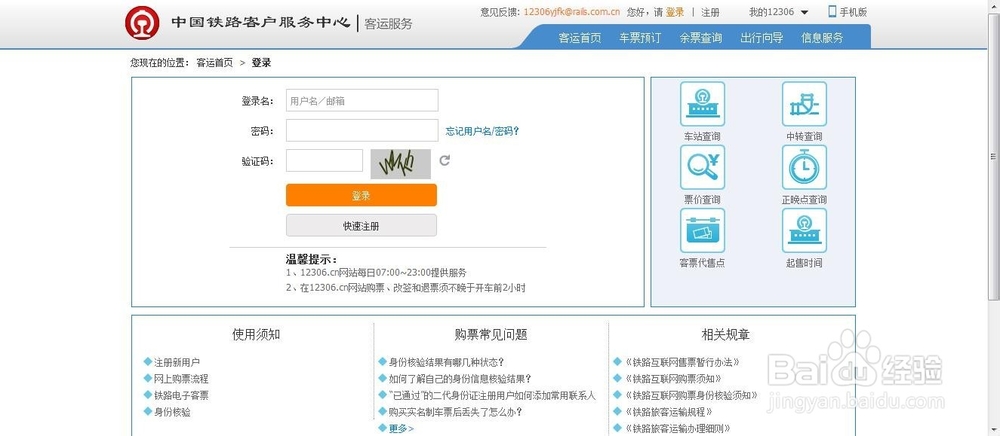Click the China Railway logo
This screenshot has height=436, width=1000.
(x=142, y=23)
